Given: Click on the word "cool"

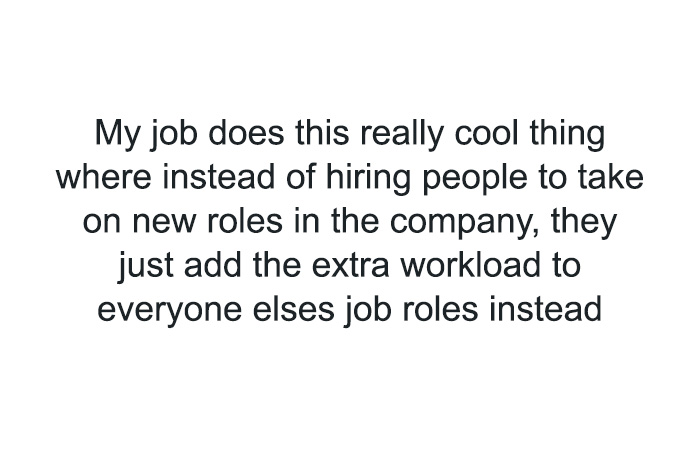Looking at the screenshot, I should click(x=477, y=134).
